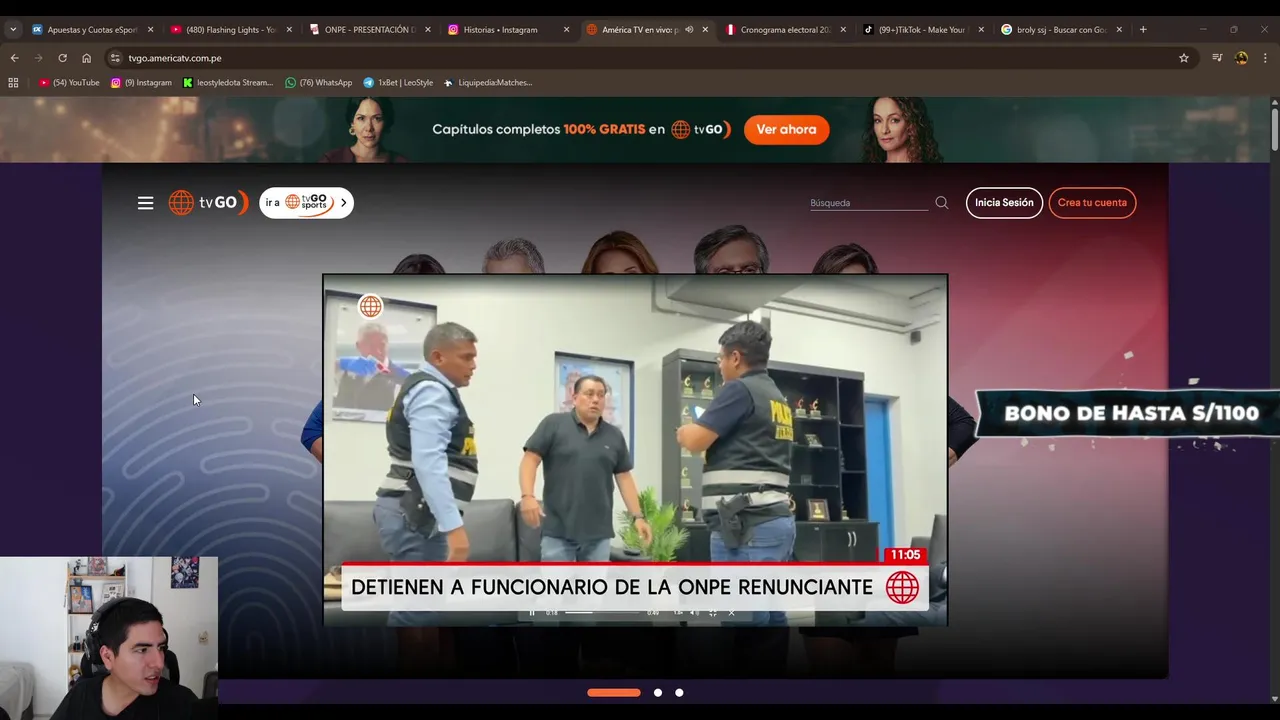Focus the Búsqueda search field
Viewport: 1280px width, 720px height.
[868, 203]
